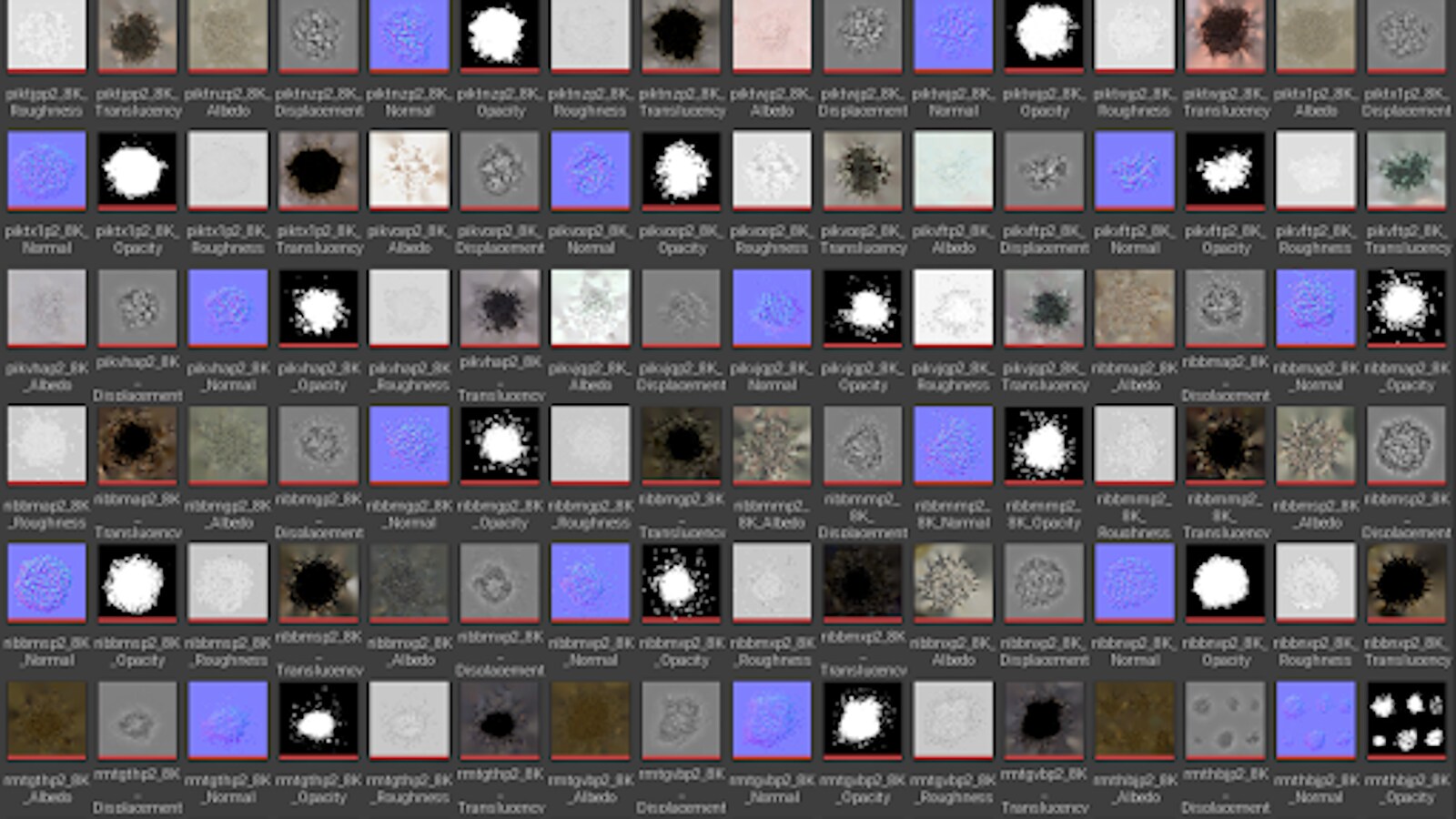This screenshot has width=1456, height=819.
Task: Click the nibbmap2_8K_Albedo brown texture
Action: pyautogui.click(x=1134, y=308)
